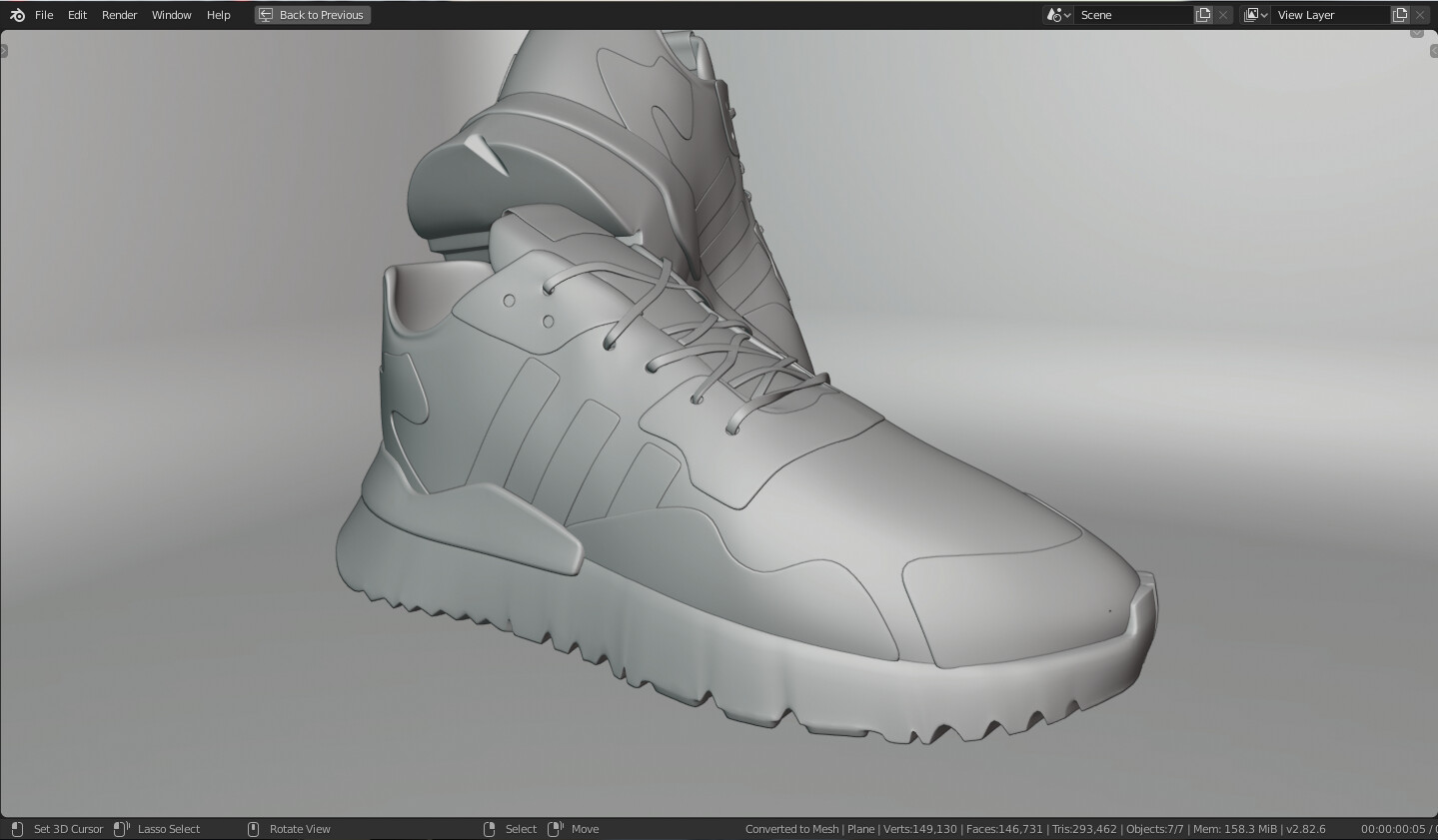Open the Edit menu

coord(77,15)
